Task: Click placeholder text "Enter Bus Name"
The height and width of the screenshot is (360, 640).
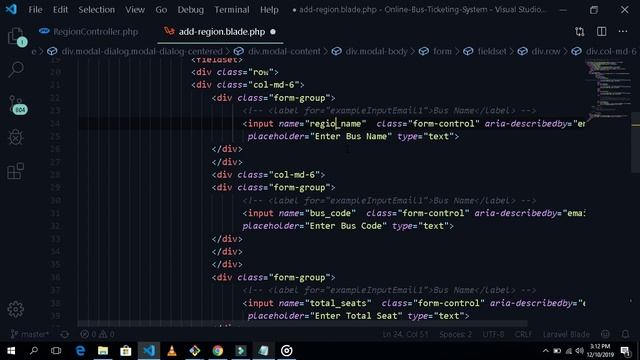Action: [x=351, y=136]
